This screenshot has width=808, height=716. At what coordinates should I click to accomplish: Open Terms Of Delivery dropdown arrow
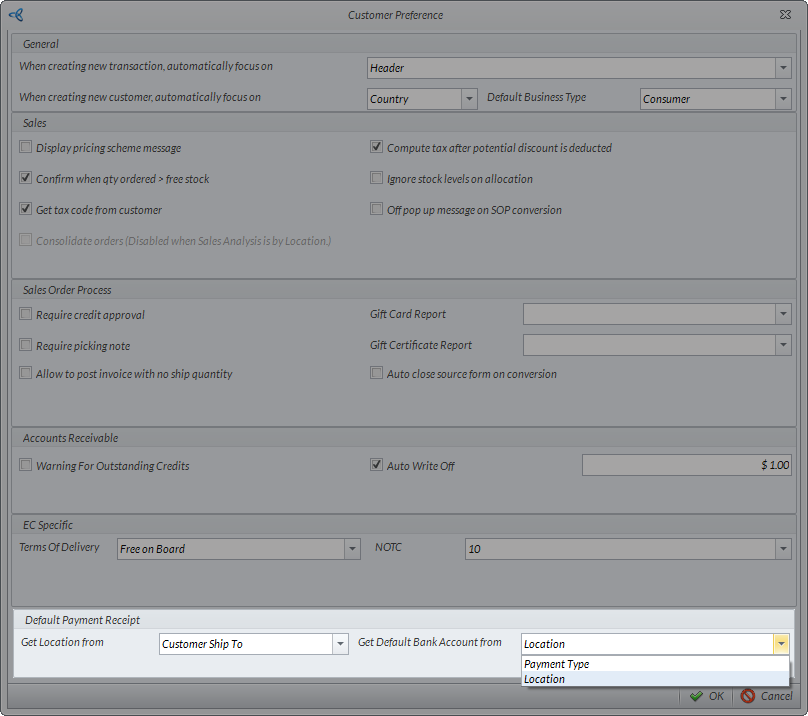(351, 549)
